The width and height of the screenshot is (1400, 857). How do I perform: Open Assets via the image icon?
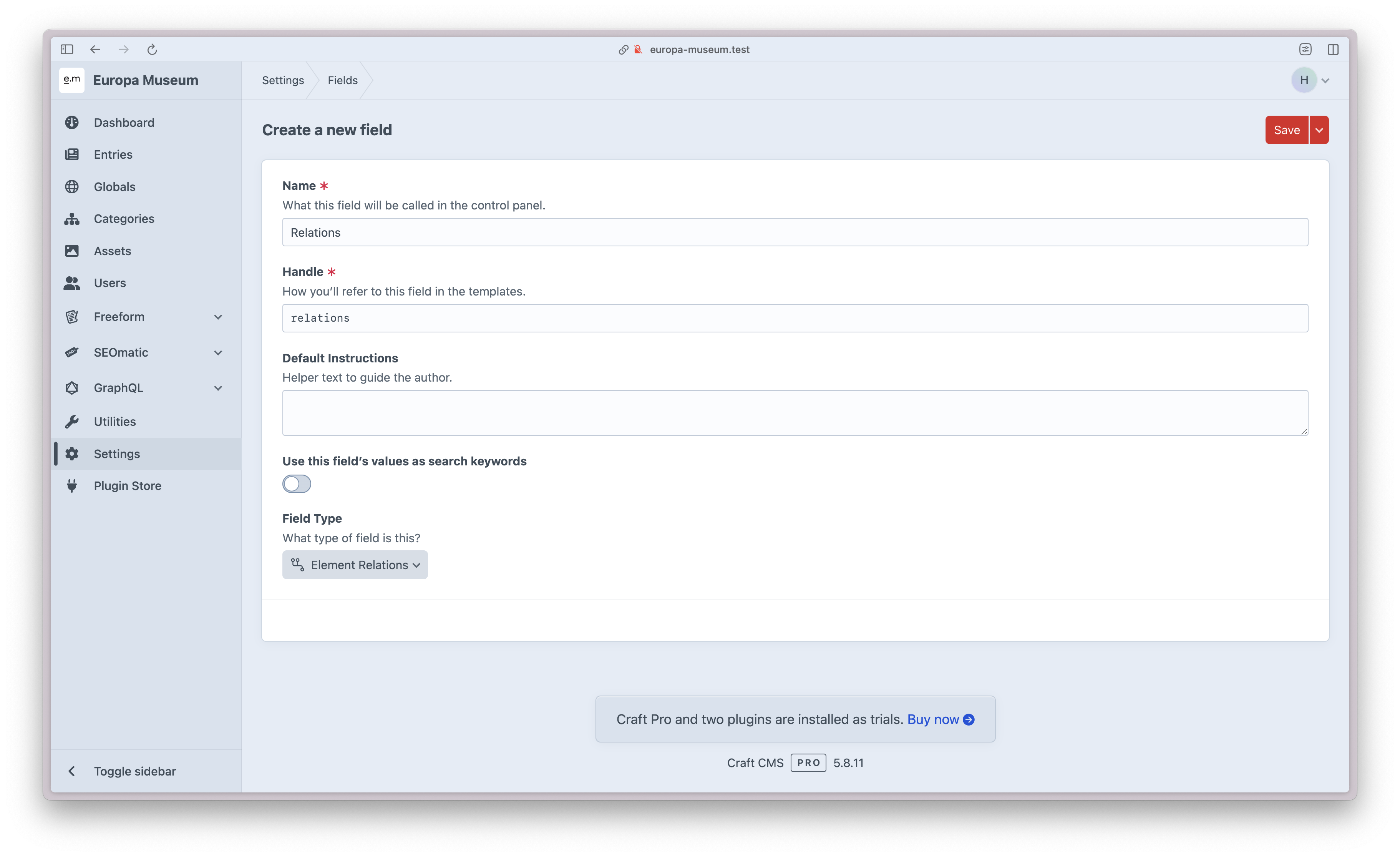point(71,251)
